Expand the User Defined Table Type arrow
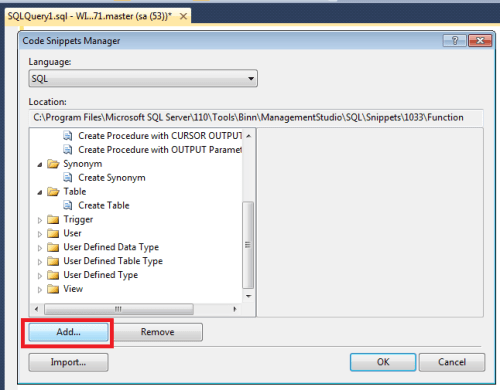The image size is (500, 390). click(40, 262)
